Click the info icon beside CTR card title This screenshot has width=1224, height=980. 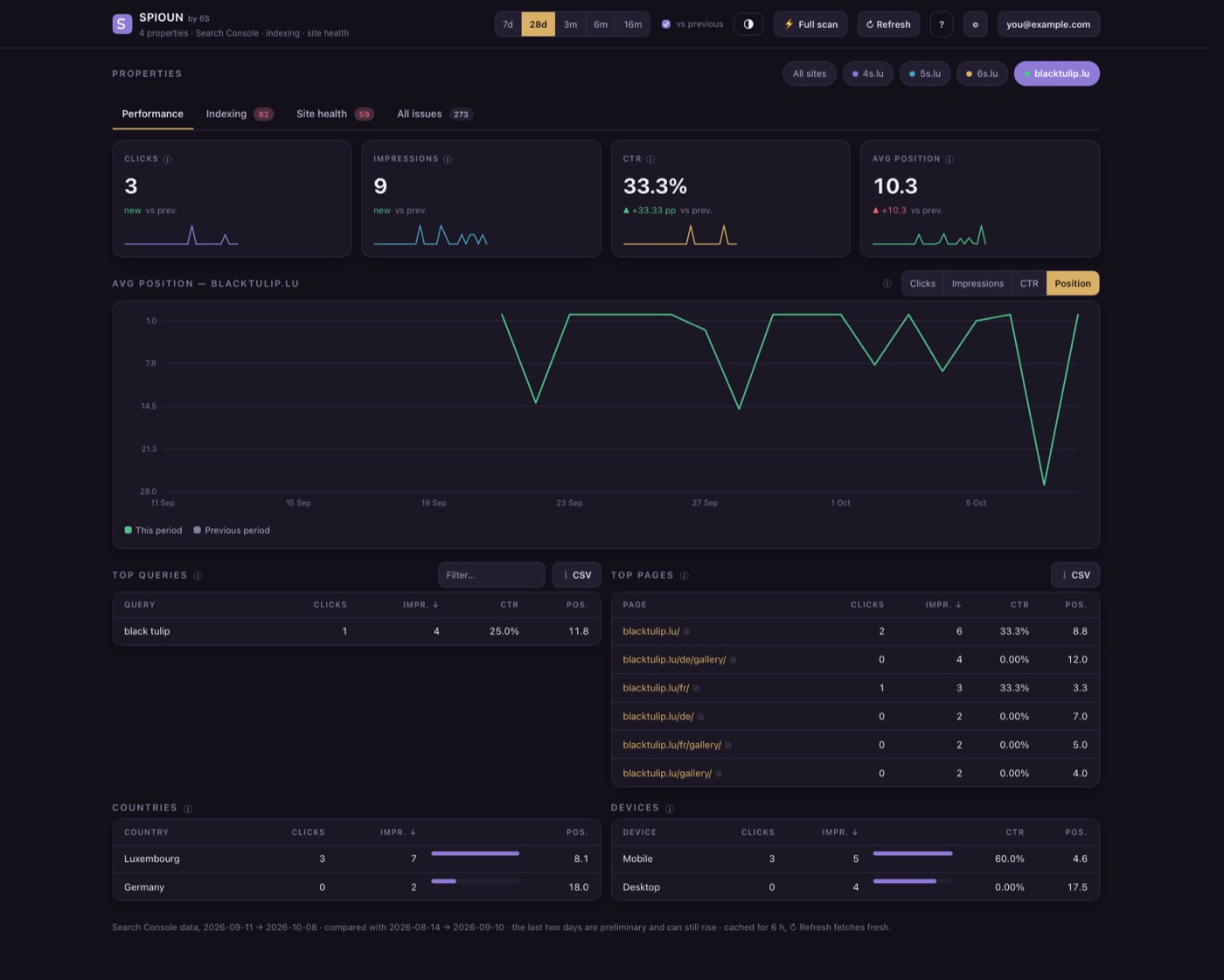coord(650,159)
